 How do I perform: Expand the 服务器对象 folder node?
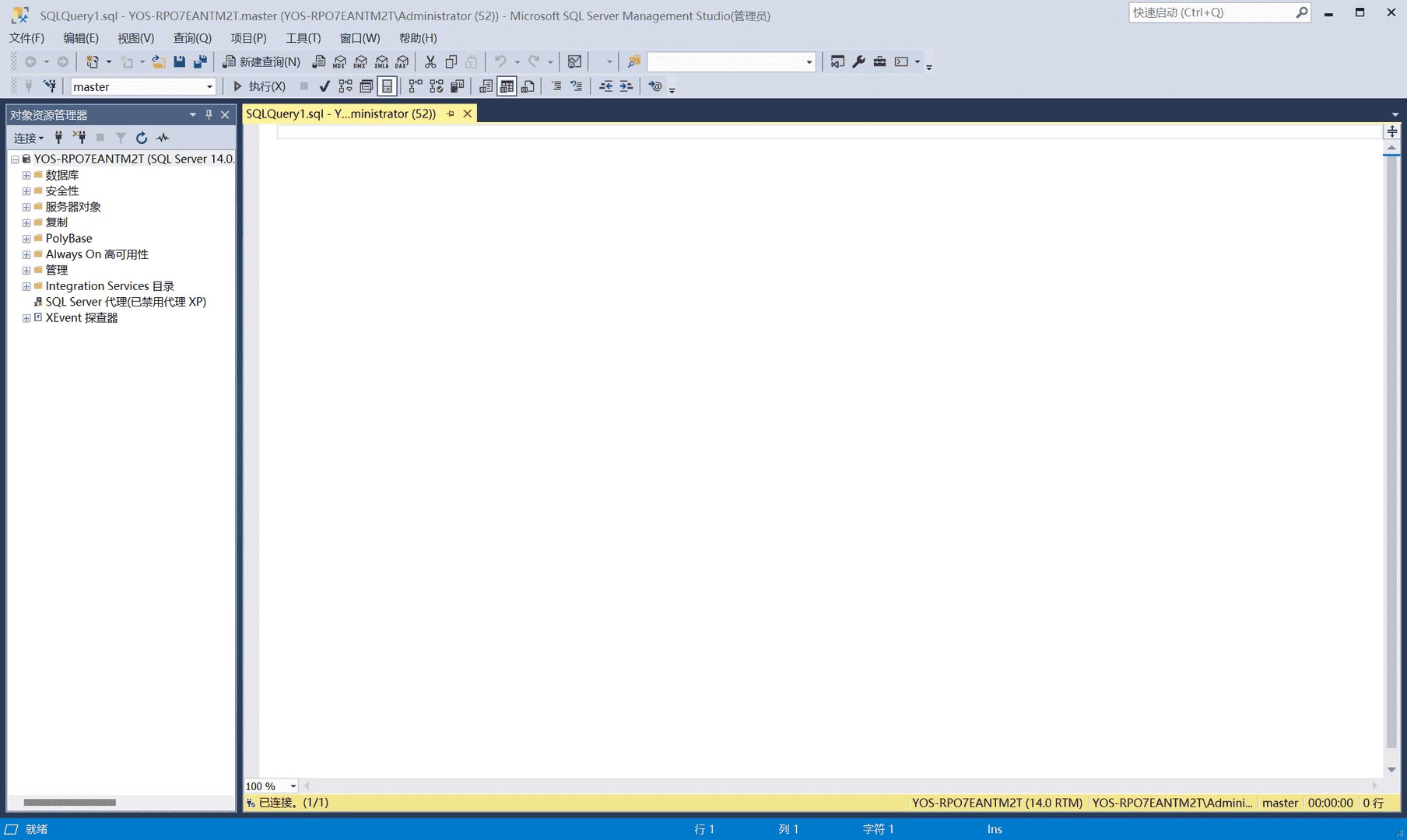tap(26, 207)
